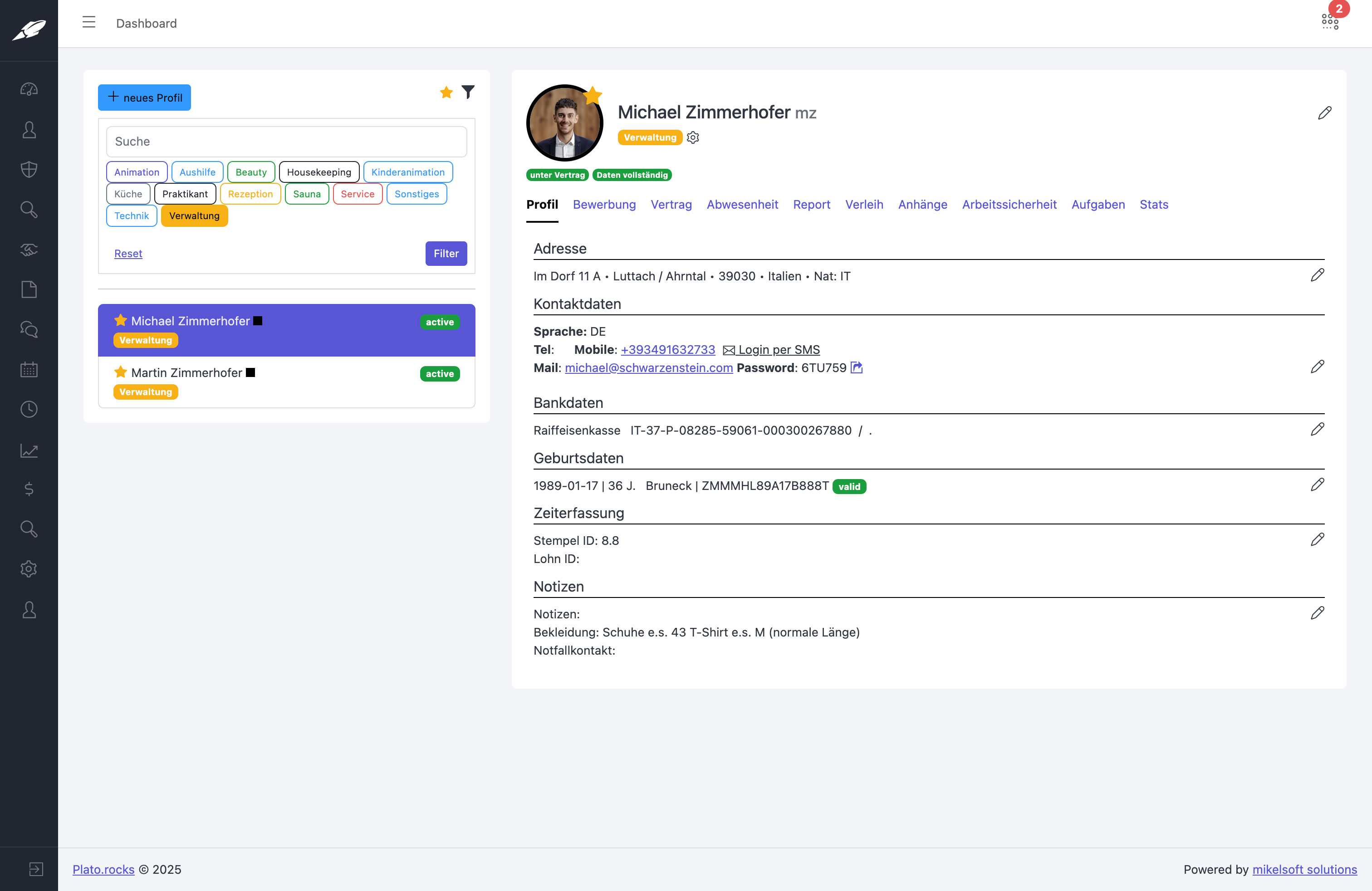The height and width of the screenshot is (891, 1372).
Task: Click inside the Suche search field
Action: 286,141
